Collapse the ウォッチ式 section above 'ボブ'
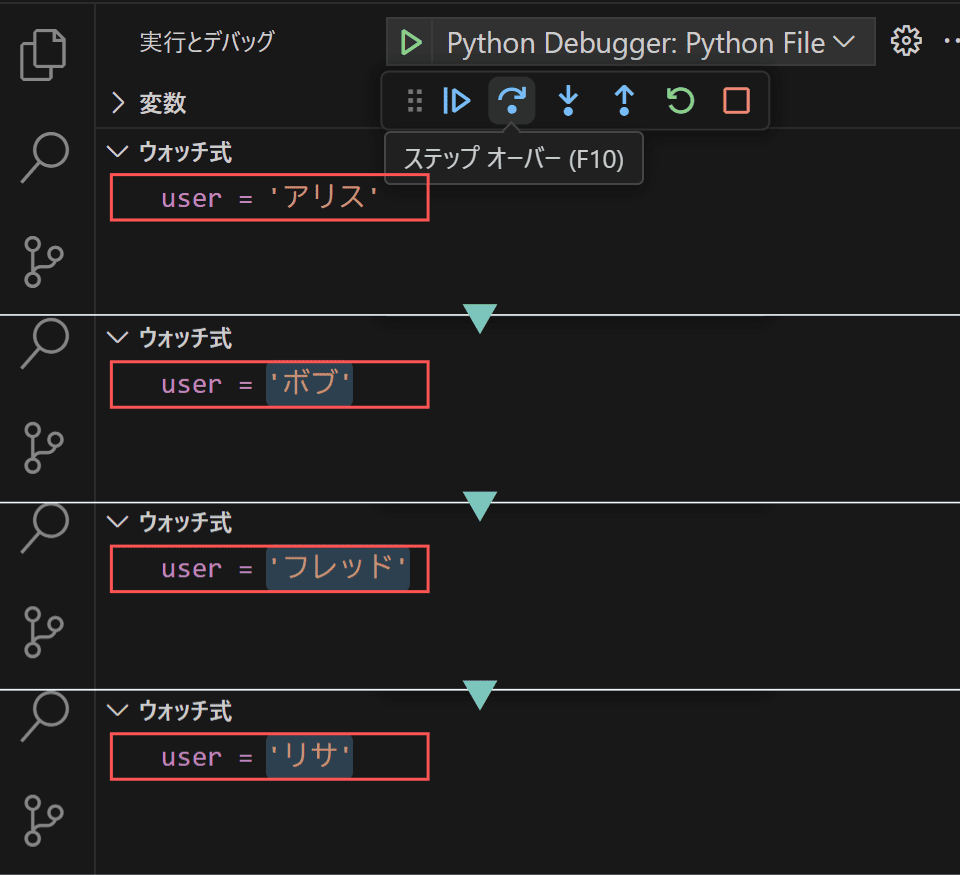 pyautogui.click(x=117, y=337)
